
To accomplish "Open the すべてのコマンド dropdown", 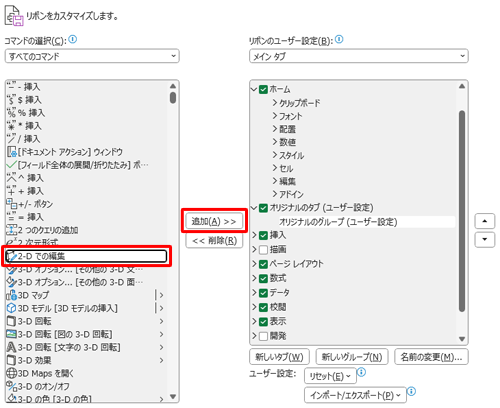I will [x=92, y=56].
